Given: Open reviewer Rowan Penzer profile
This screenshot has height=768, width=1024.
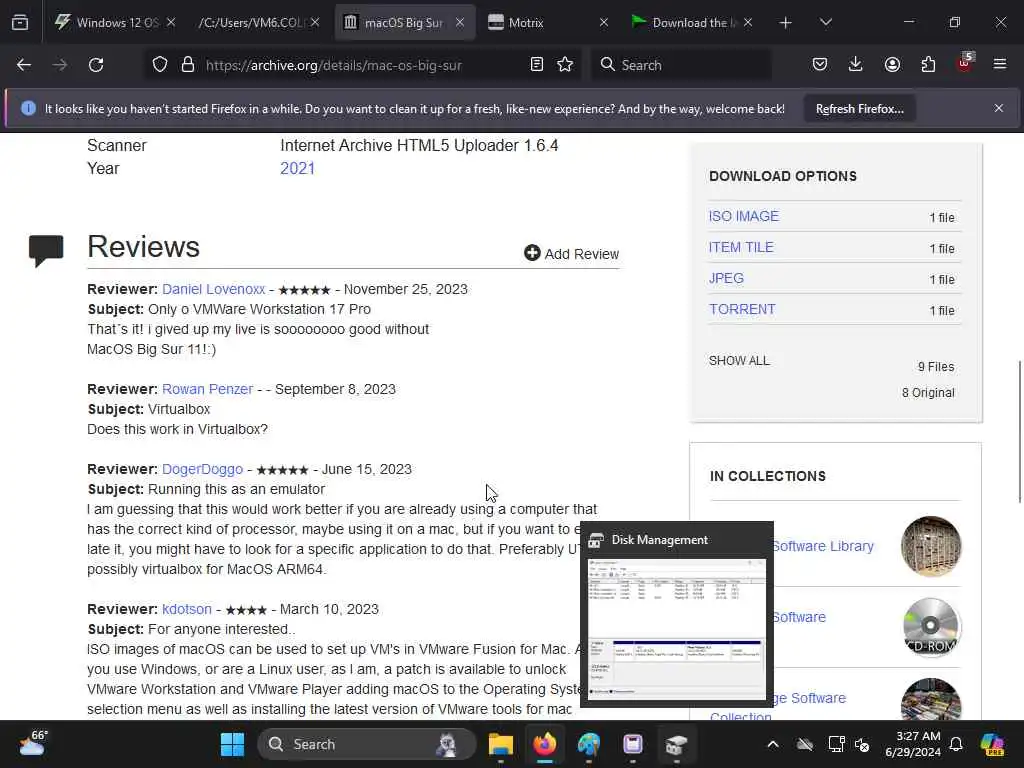Looking at the screenshot, I should click(x=207, y=389).
